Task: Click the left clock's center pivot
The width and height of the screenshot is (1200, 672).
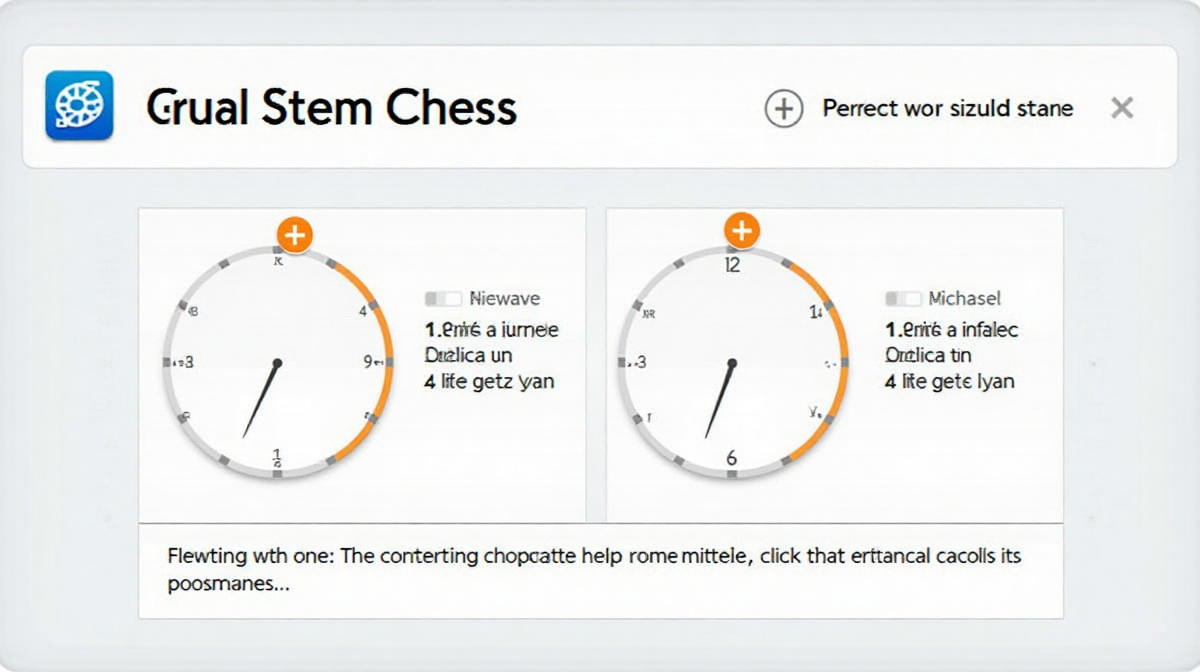Action: (x=277, y=362)
